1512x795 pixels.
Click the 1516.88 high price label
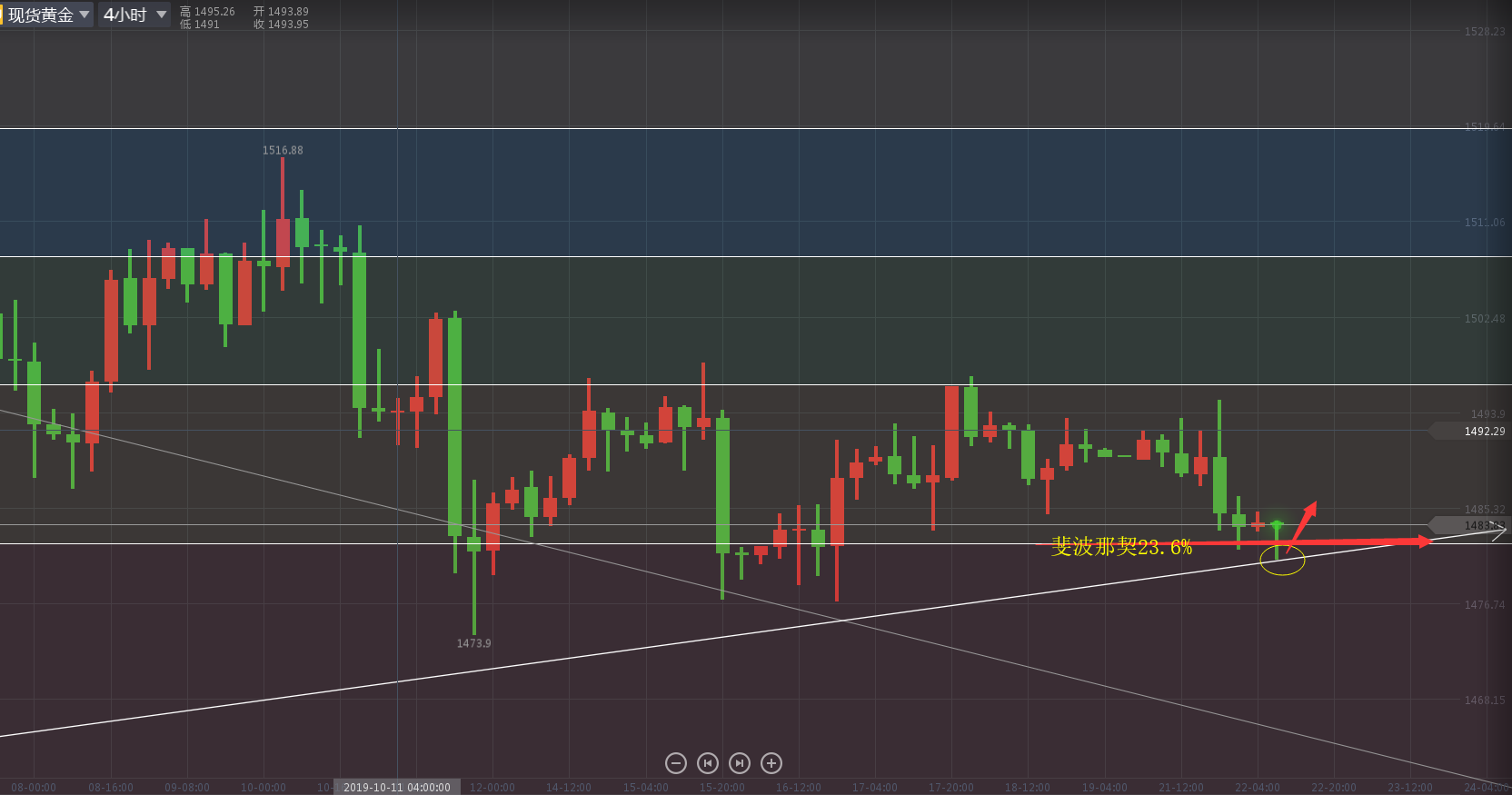[283, 151]
